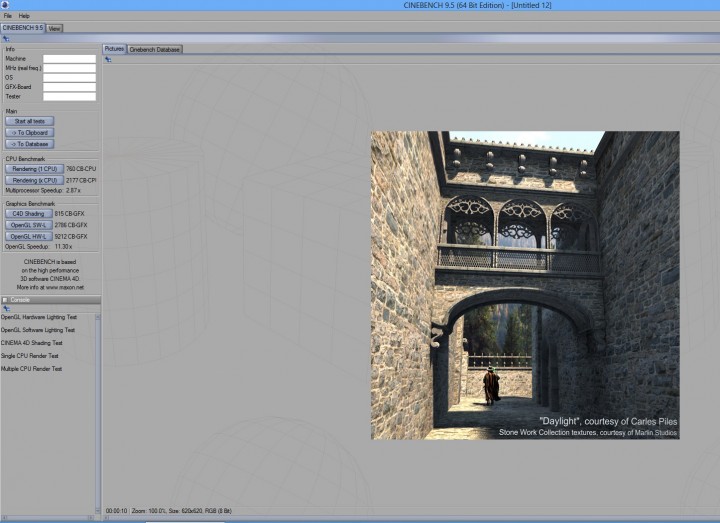Click the pin icon under the Console header

6,309
